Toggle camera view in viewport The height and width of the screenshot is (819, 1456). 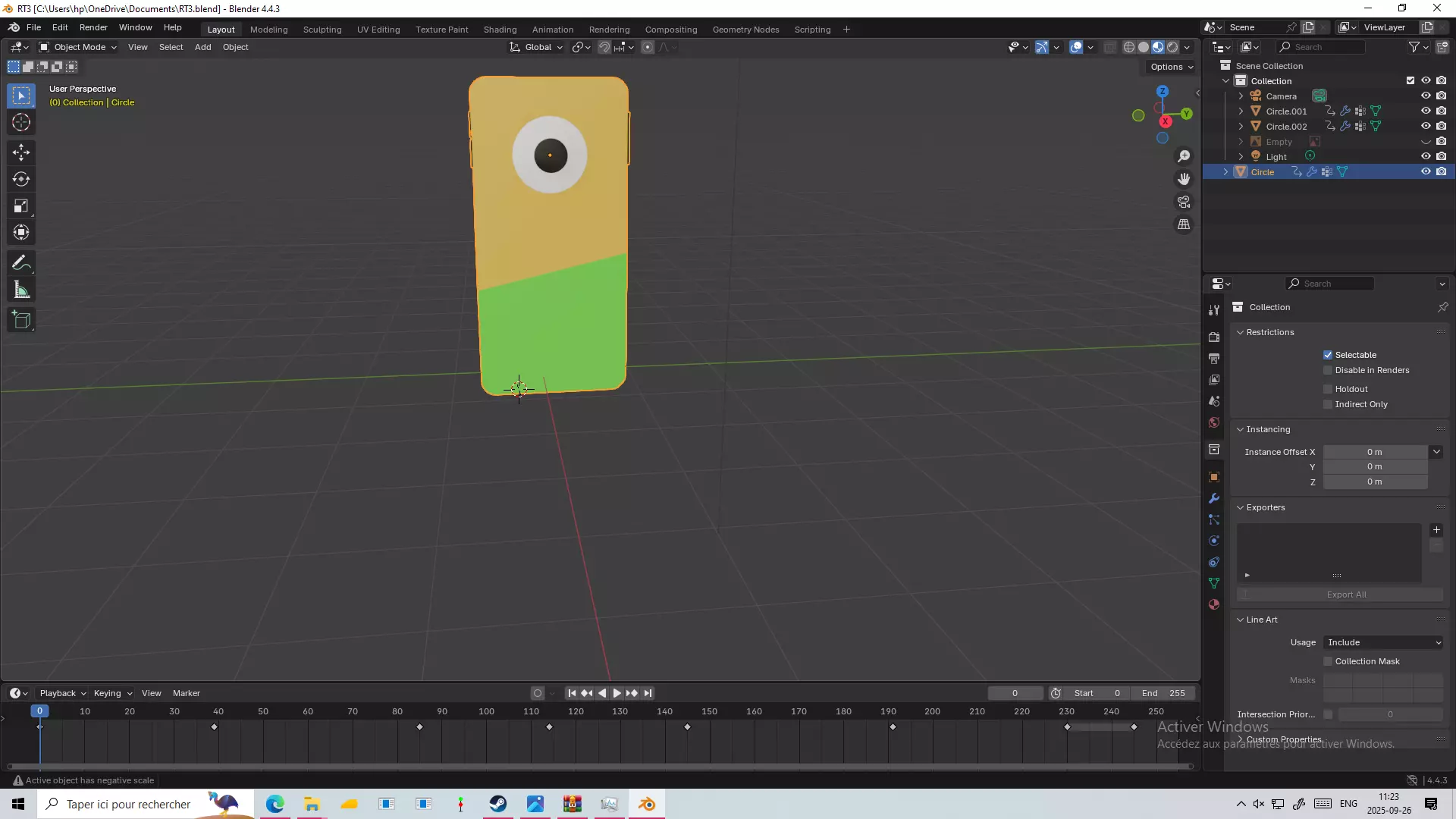1184,202
